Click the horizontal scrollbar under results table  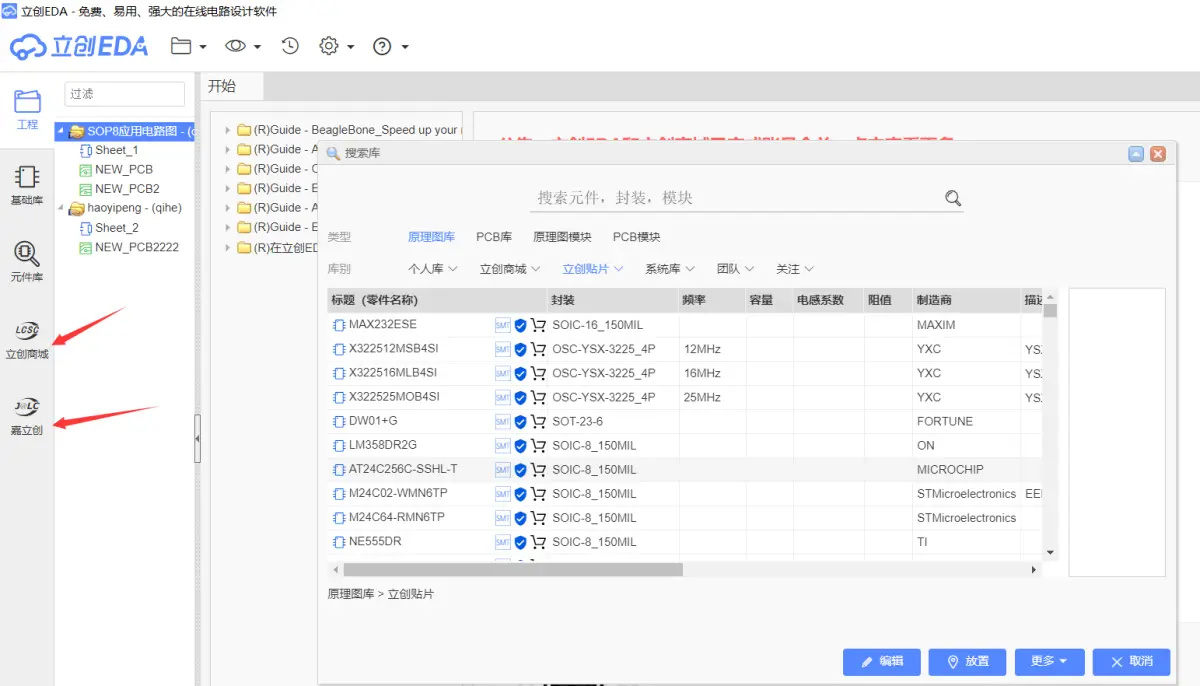(x=513, y=569)
